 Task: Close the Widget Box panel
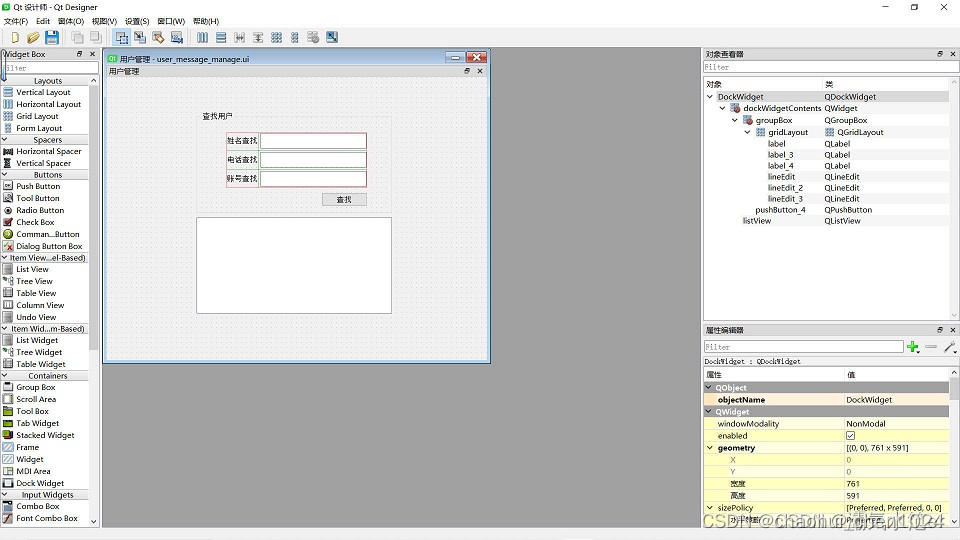click(x=92, y=54)
